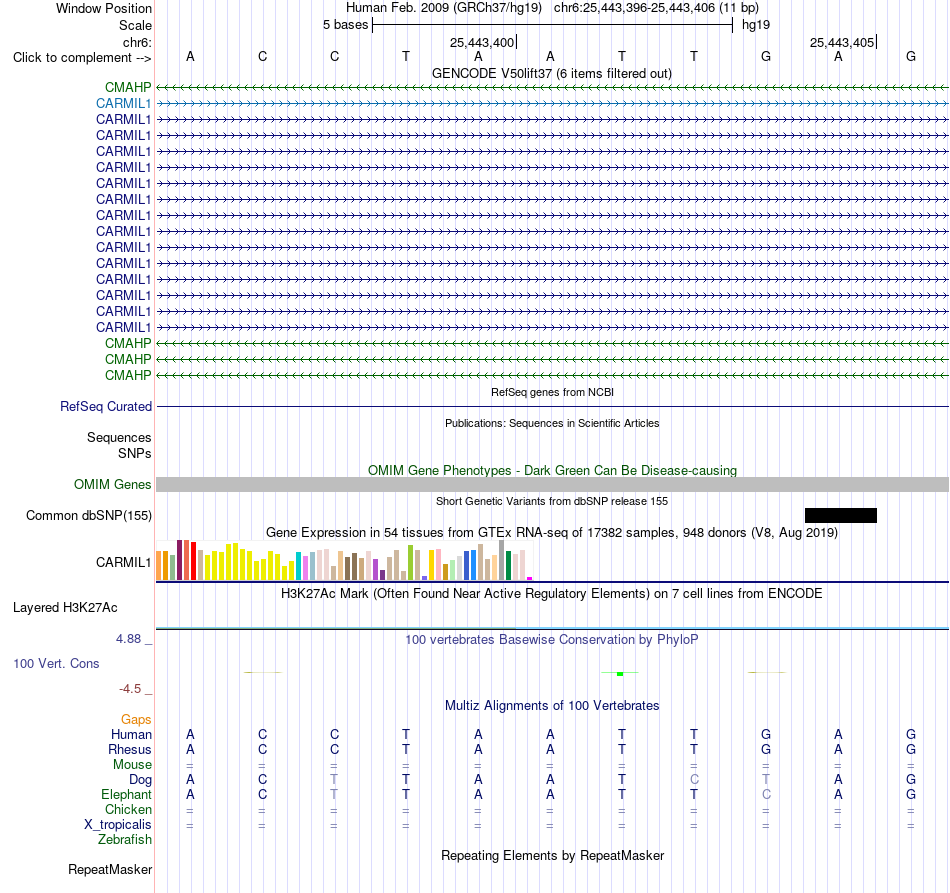950x893 pixels.
Task: Click the Zebrafish alignment row label
Action: pos(125,840)
